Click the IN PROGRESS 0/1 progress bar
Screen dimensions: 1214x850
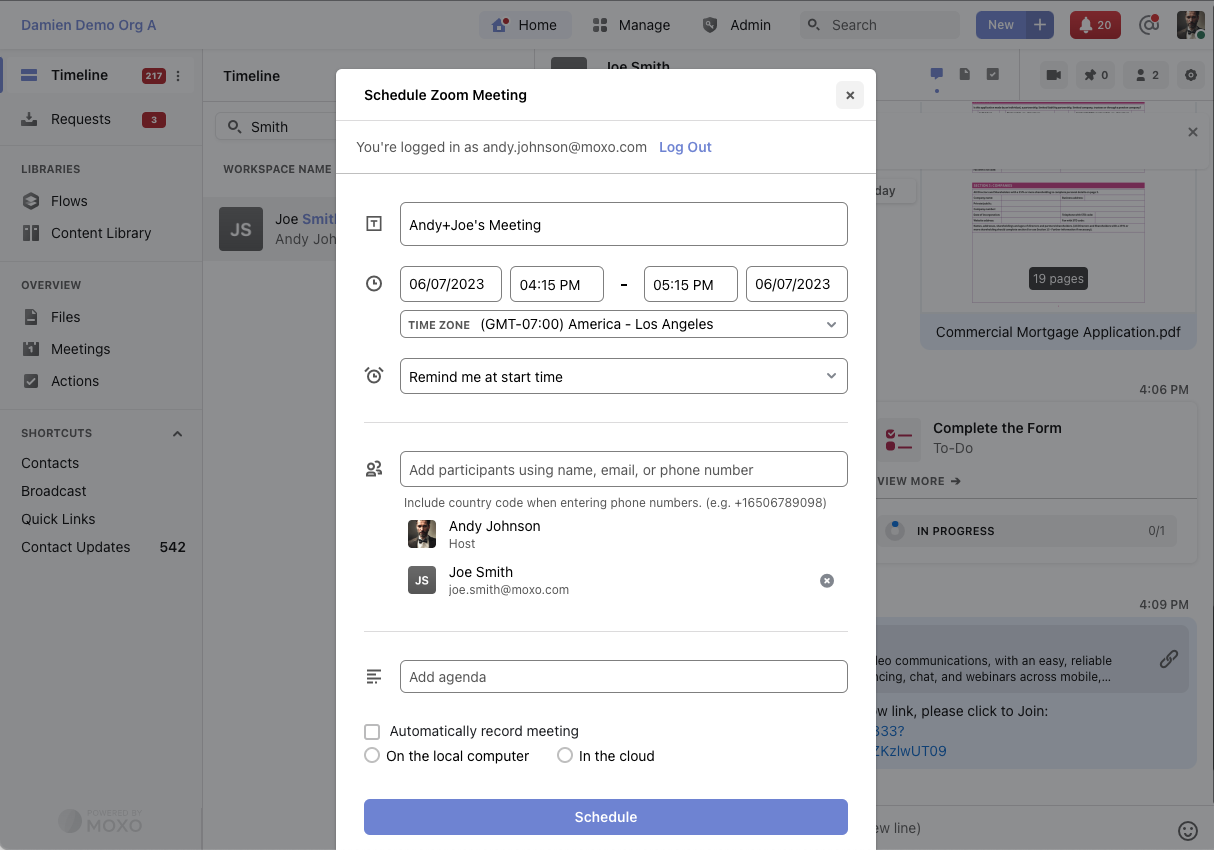click(1027, 531)
